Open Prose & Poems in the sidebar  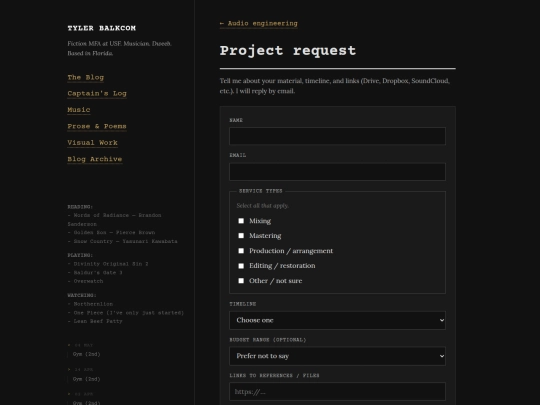click(97, 126)
